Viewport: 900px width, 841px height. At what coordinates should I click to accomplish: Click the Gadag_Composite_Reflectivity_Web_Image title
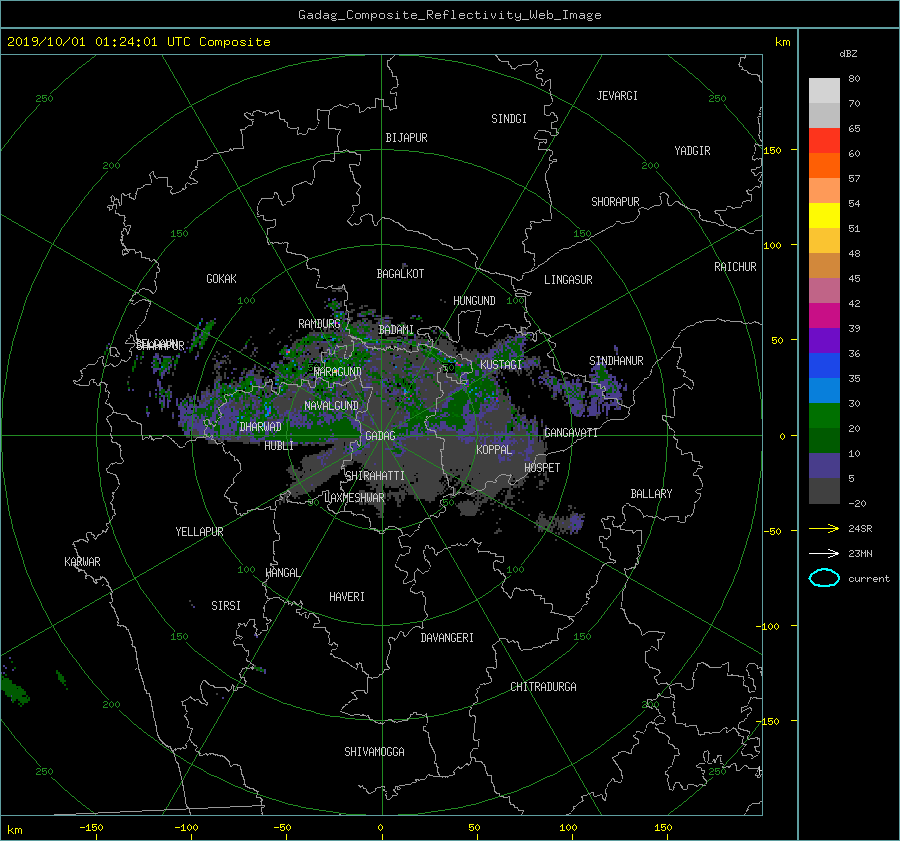pyautogui.click(x=449, y=15)
